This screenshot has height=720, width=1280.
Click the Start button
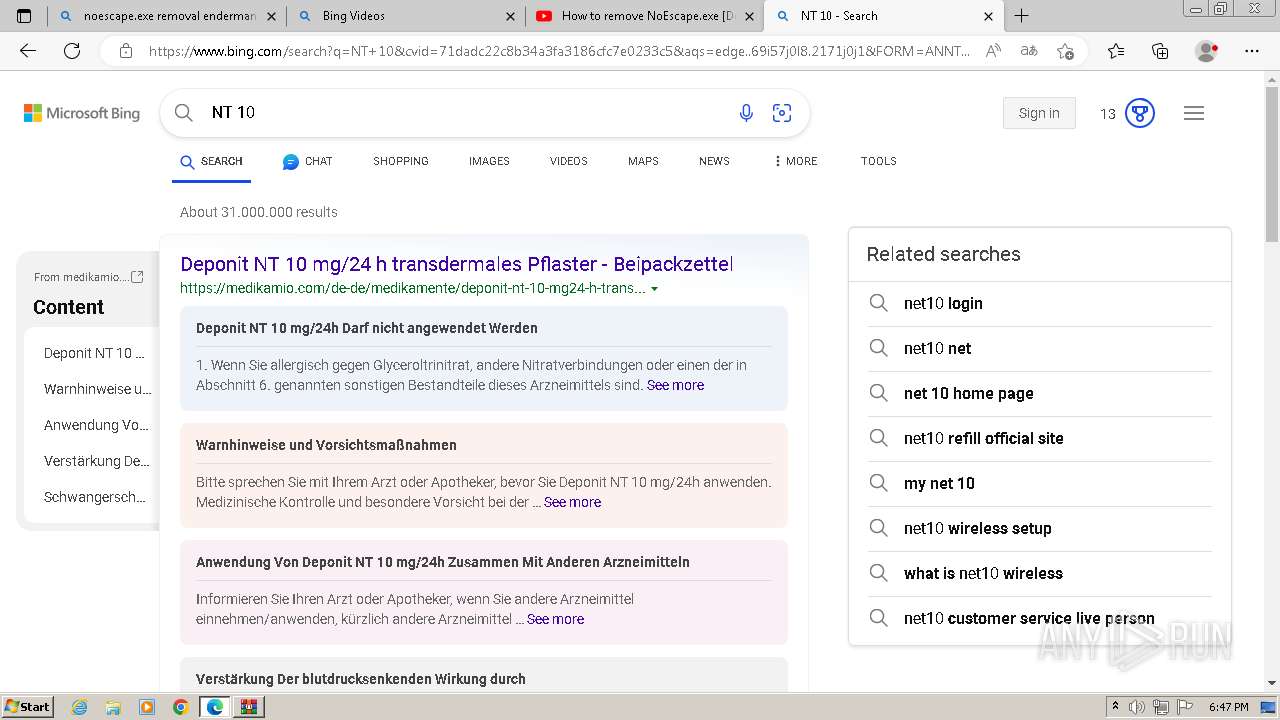pyautogui.click(x=27, y=707)
